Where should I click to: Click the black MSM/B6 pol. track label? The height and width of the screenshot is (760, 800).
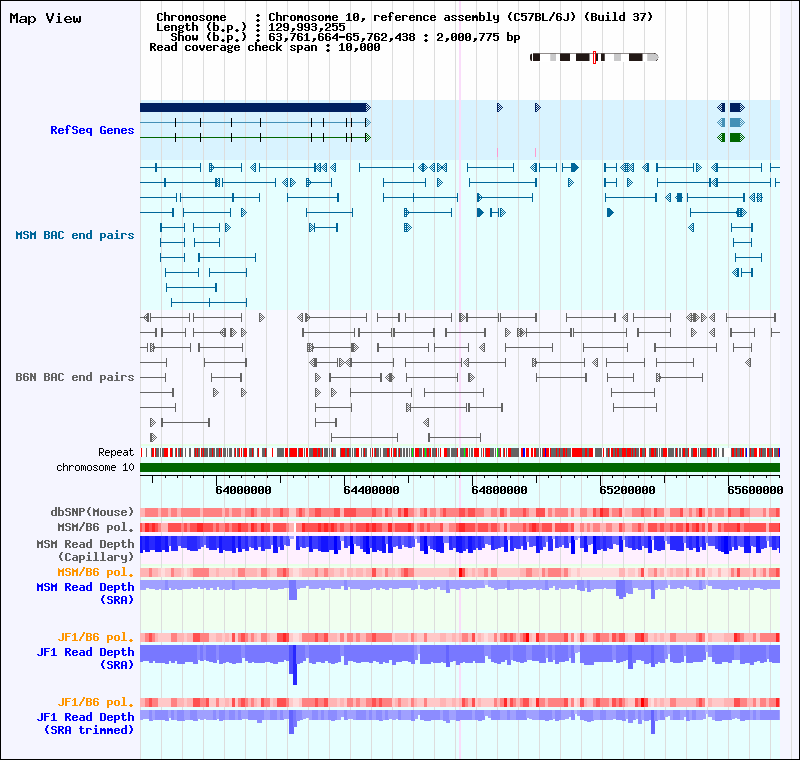click(x=95, y=527)
